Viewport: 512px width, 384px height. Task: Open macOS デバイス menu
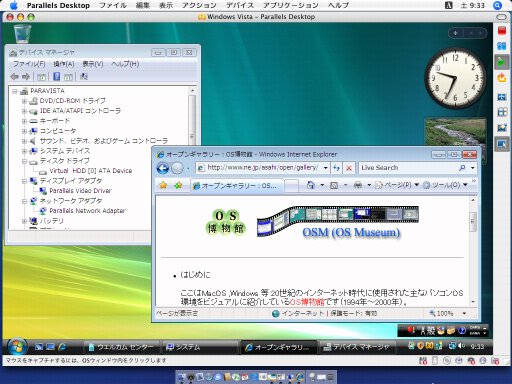240,5
